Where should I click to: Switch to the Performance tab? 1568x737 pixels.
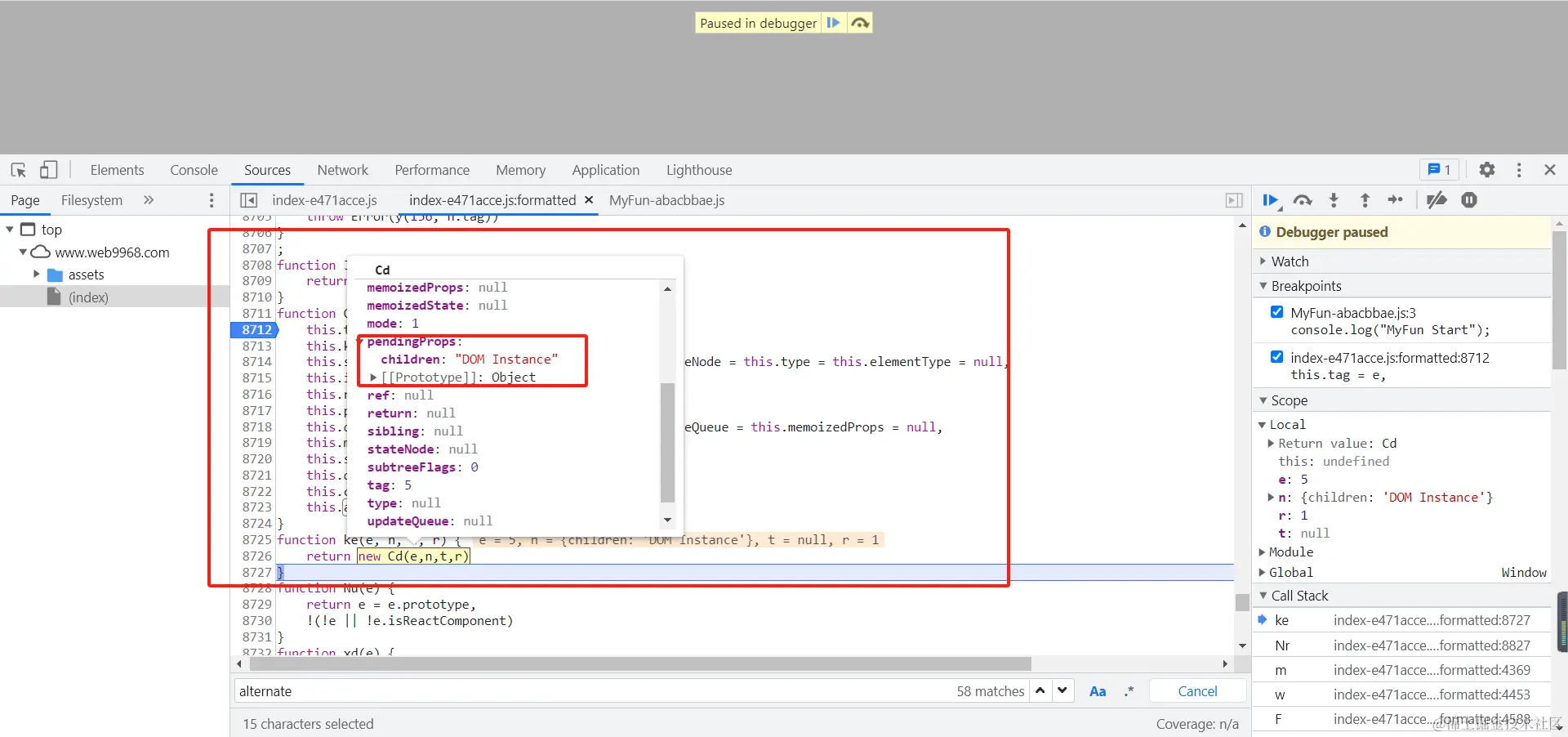(432, 170)
